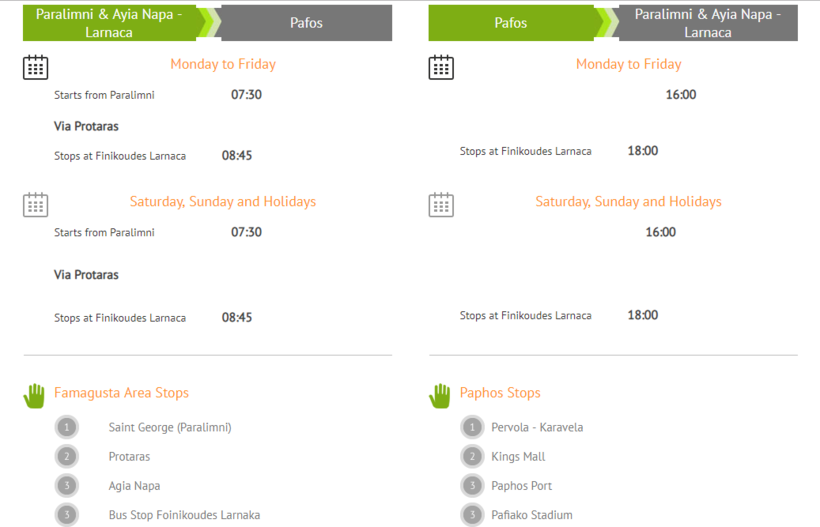Open the Pafiako Stadium stop
This screenshot has height=527, width=820.
[532, 515]
